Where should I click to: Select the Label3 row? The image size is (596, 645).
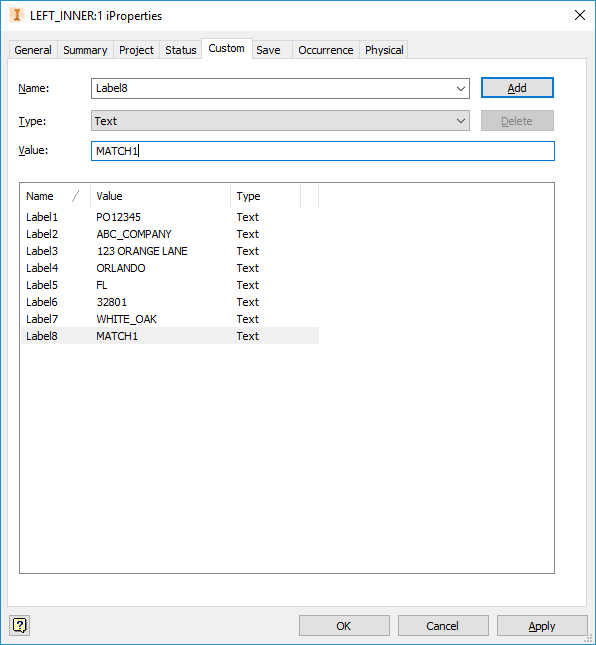pos(170,251)
